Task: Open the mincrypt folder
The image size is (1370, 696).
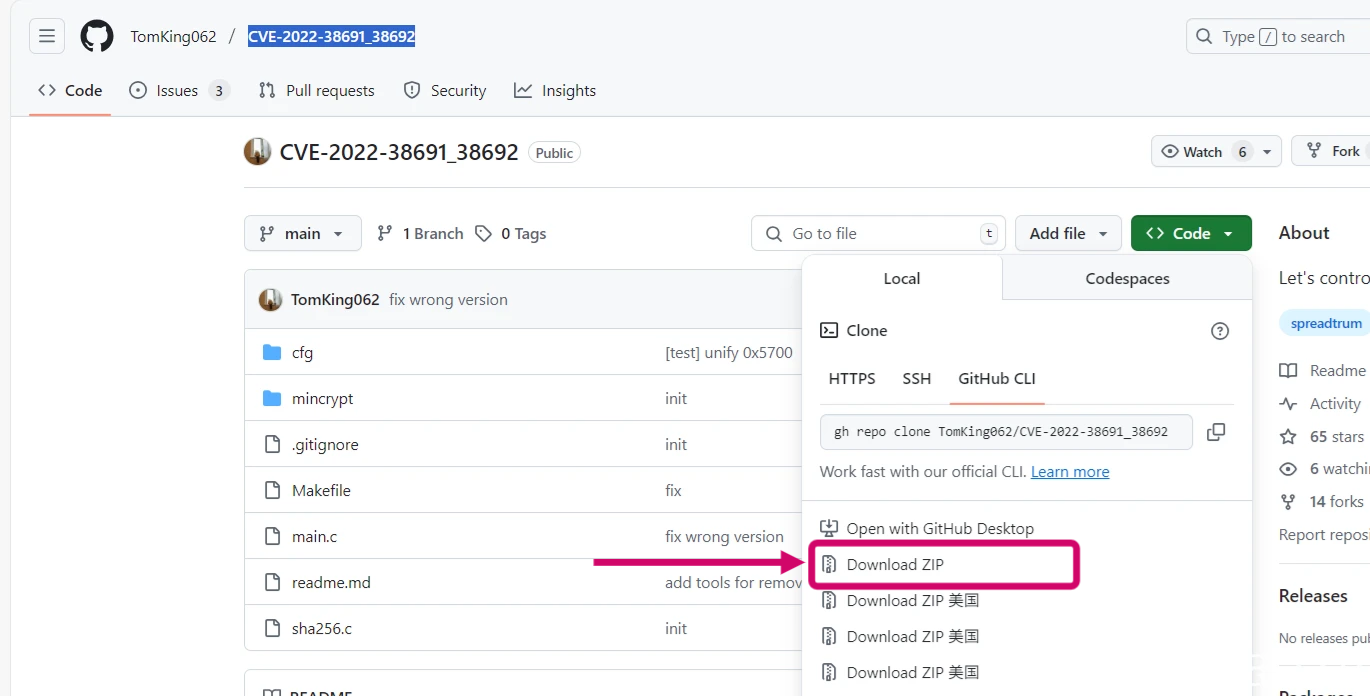Action: pos(322,398)
